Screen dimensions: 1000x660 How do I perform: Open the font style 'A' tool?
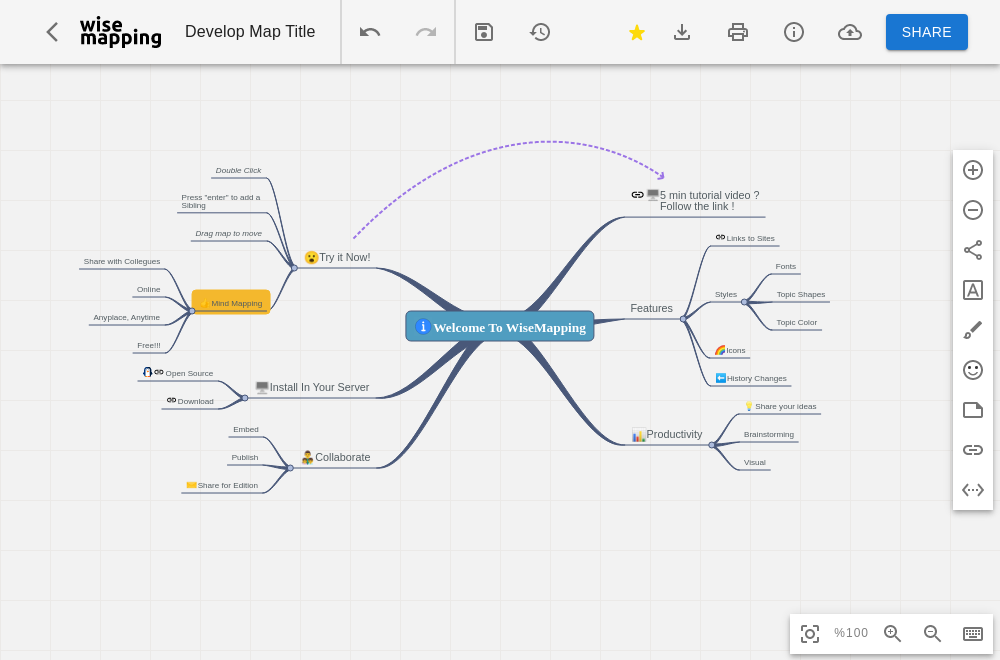pos(973,290)
